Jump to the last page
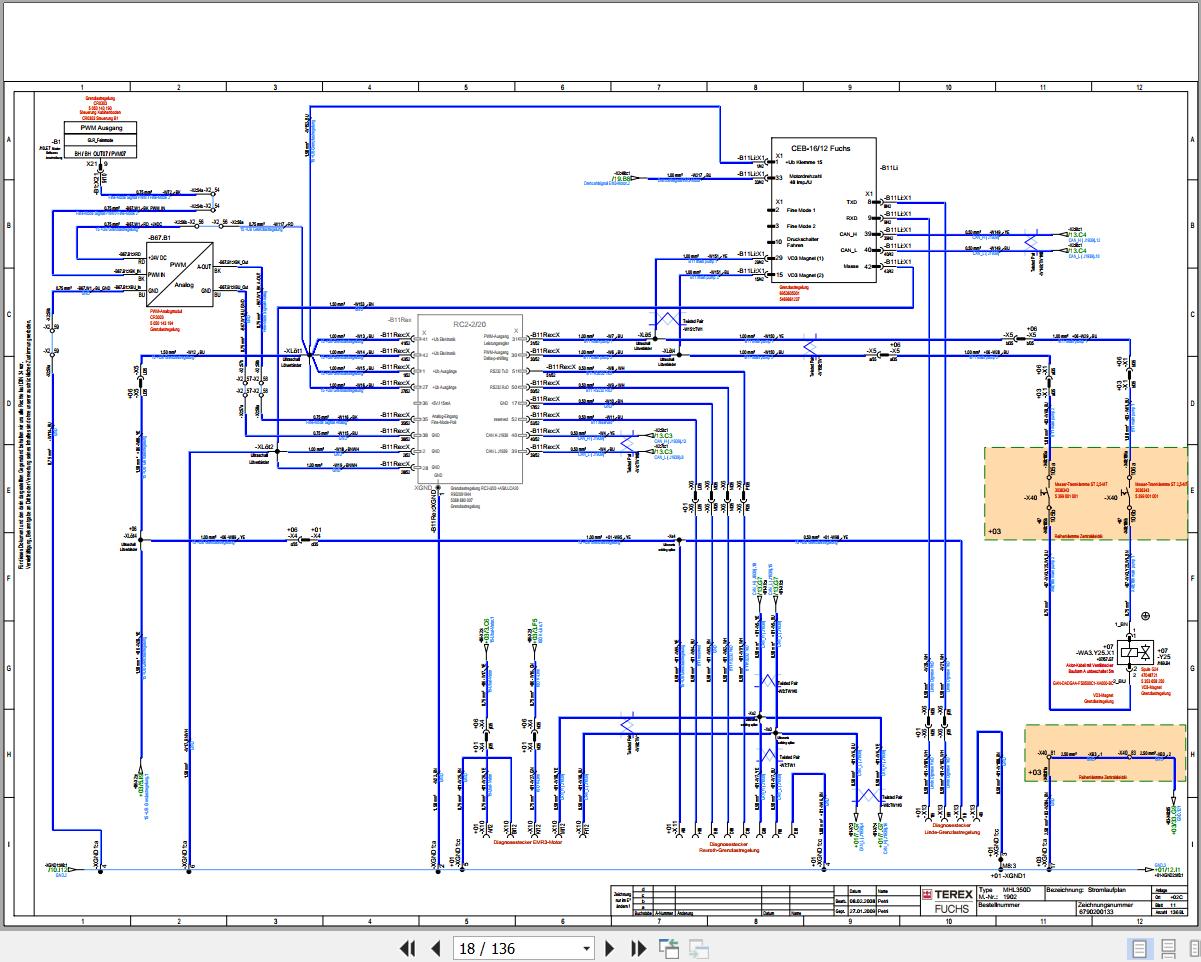The height and width of the screenshot is (962, 1201). coord(638,948)
